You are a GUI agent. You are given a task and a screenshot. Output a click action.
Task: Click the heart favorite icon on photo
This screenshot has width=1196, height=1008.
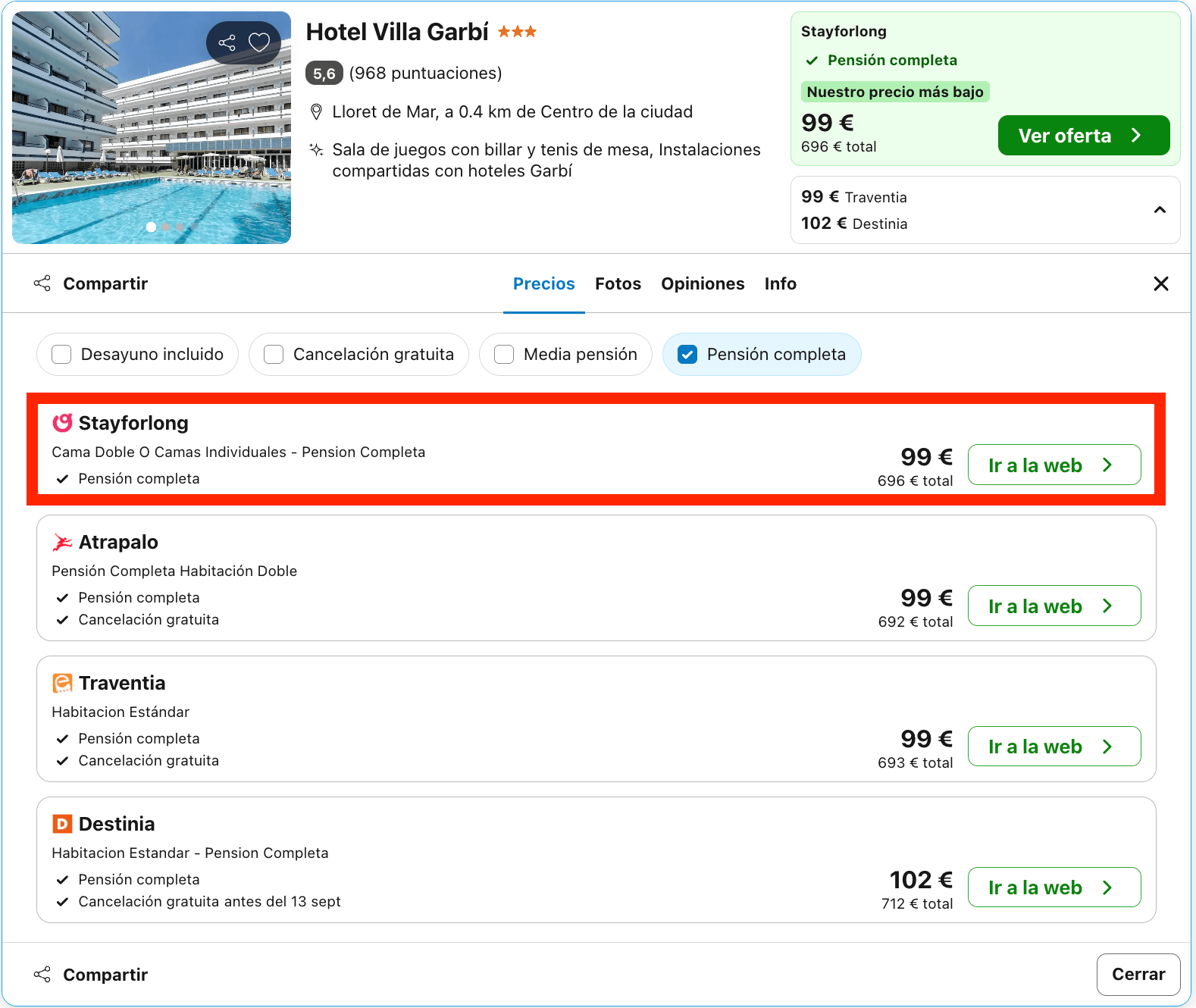click(x=259, y=42)
